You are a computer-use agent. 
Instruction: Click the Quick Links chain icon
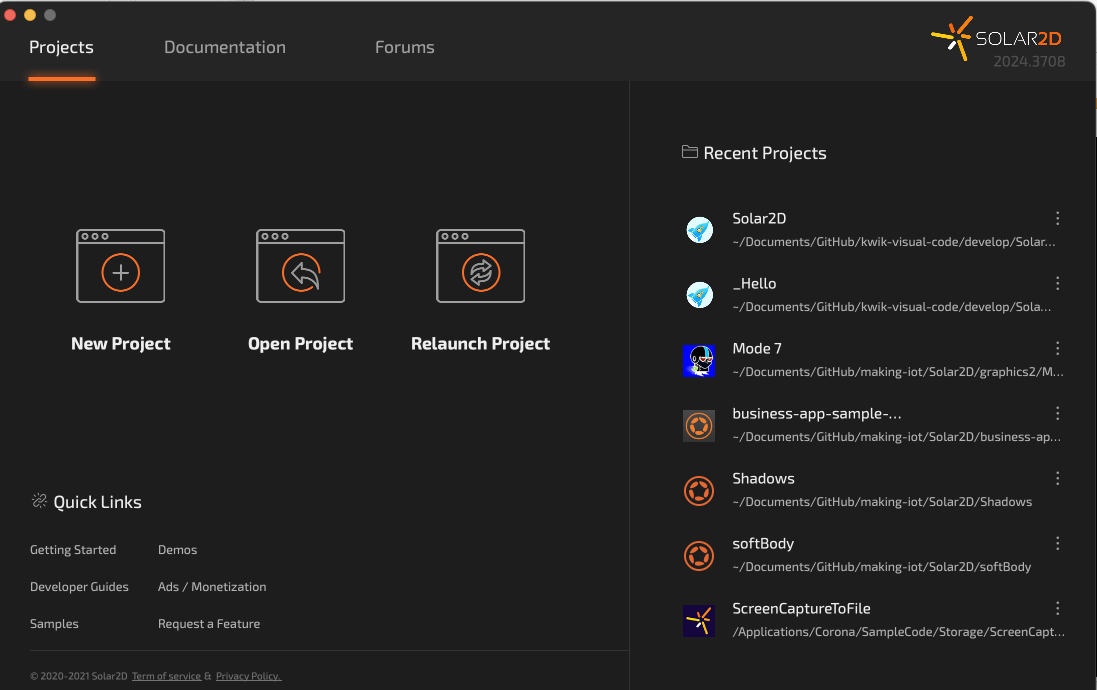(x=39, y=500)
